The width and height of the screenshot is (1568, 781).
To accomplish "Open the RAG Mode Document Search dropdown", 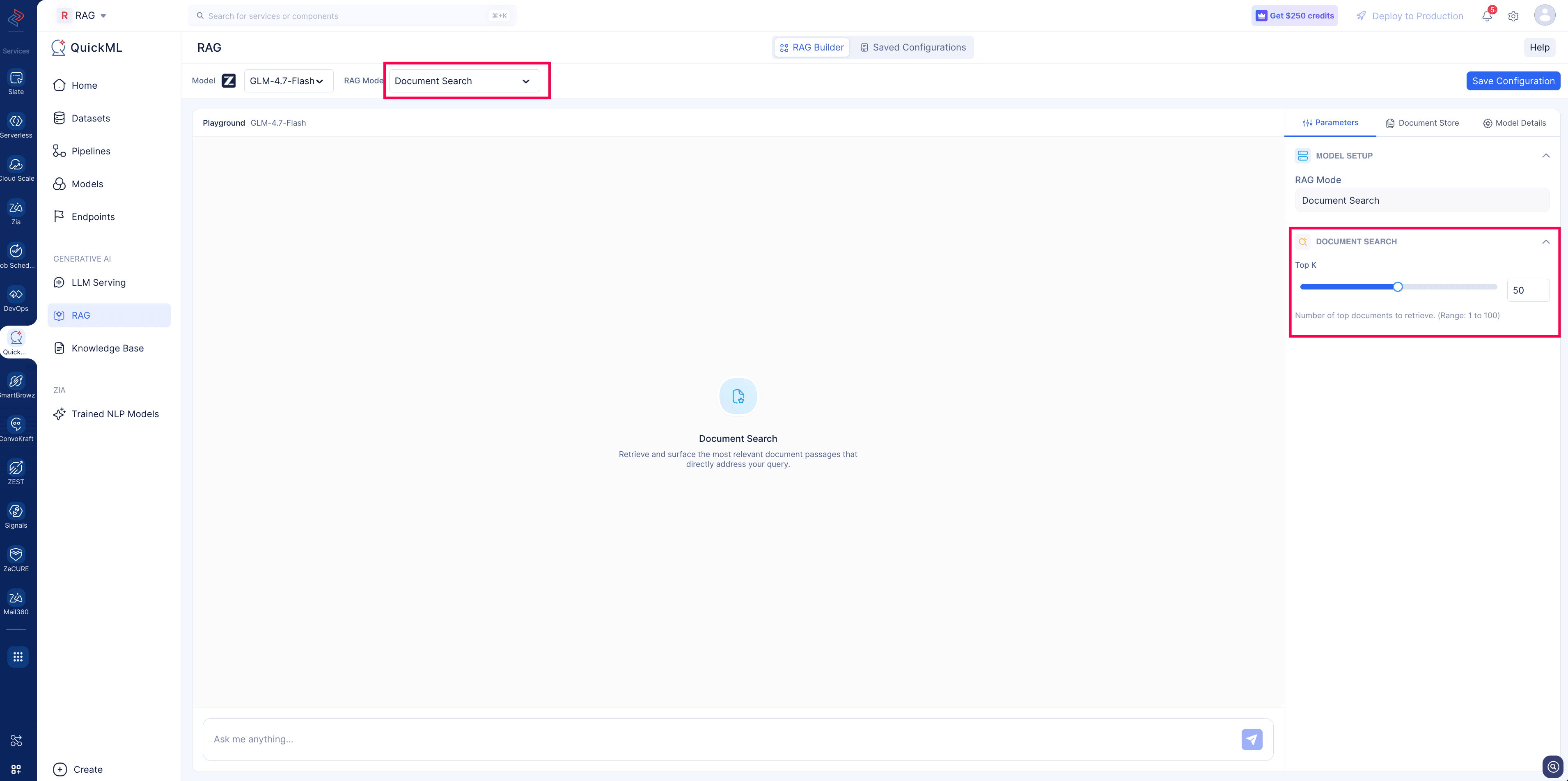I will [464, 81].
